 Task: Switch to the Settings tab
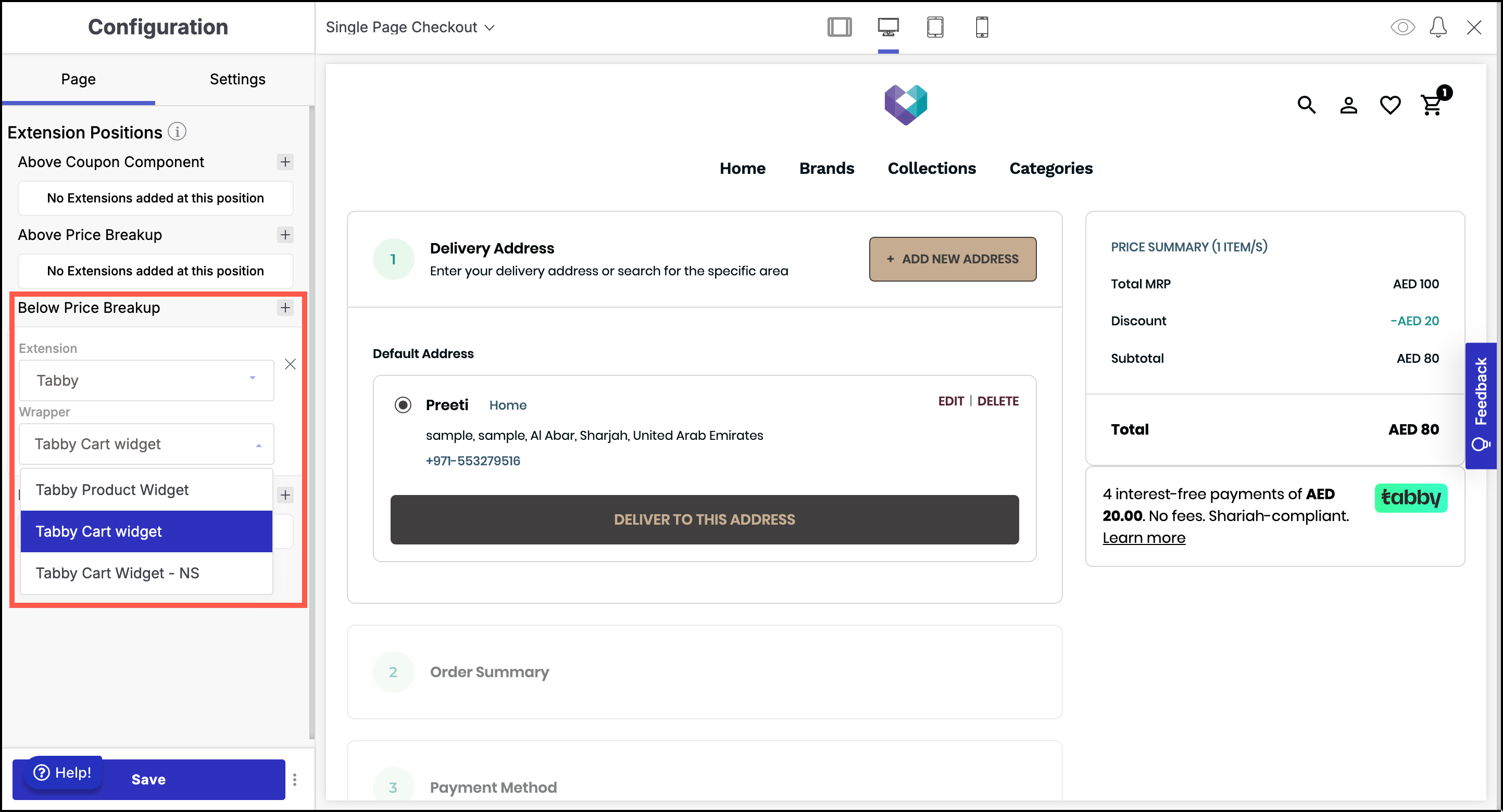(x=237, y=79)
